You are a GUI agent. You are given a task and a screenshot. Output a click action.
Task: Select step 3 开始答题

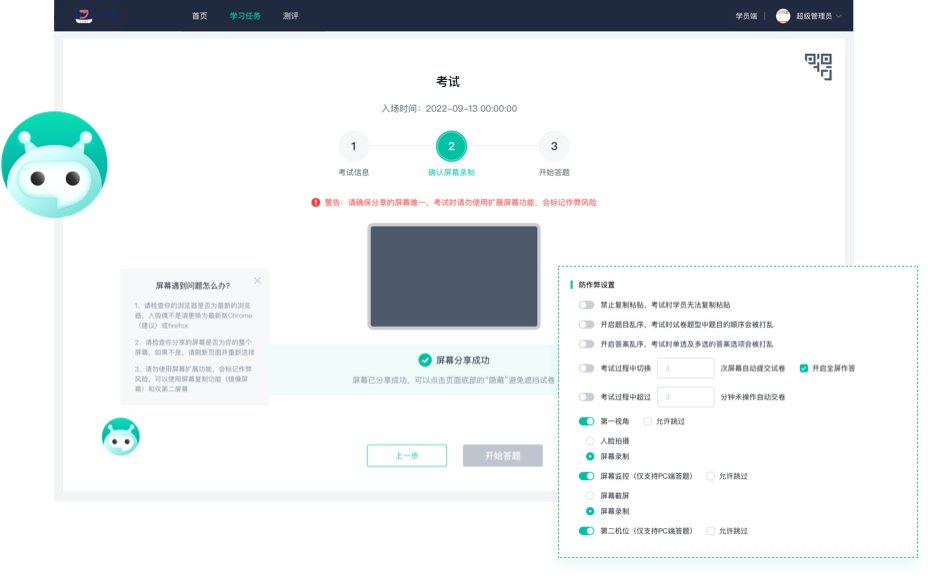click(x=554, y=146)
